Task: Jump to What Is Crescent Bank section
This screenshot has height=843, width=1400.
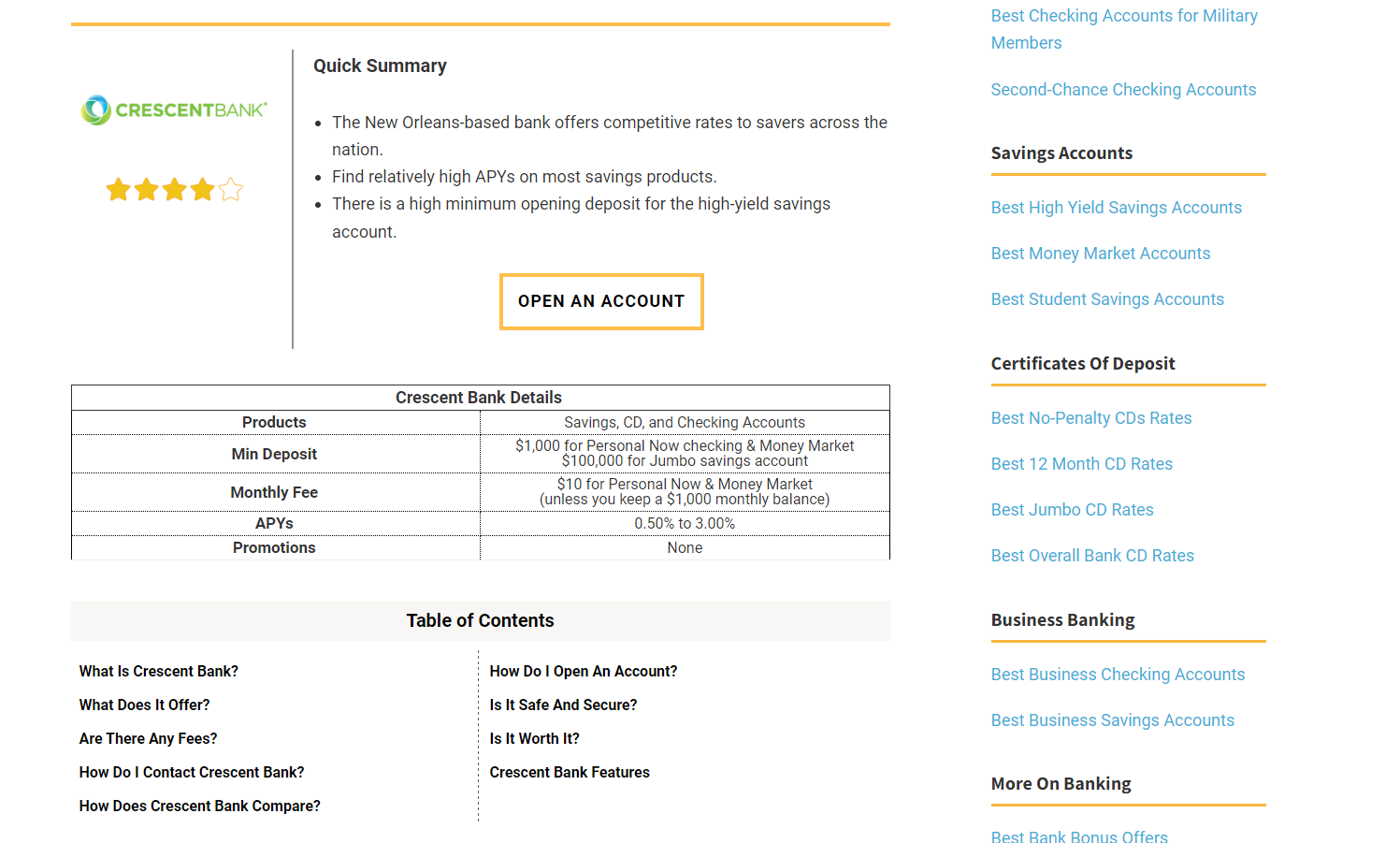Action: 159,672
